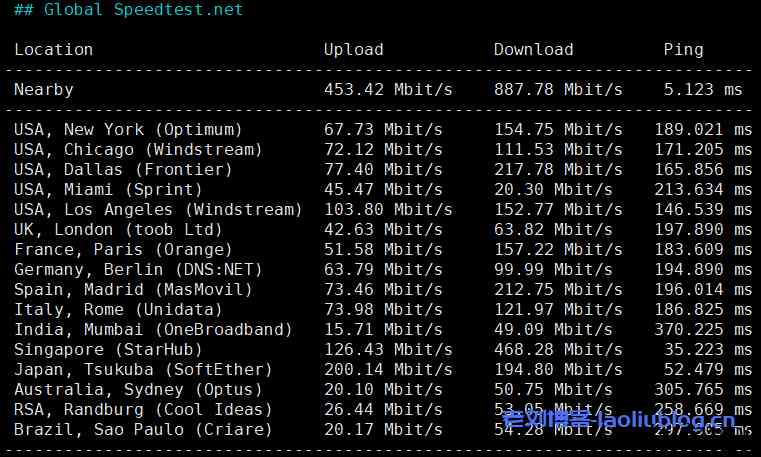
Task: Select Paris ping "183.609 ms"
Action: tap(703, 249)
